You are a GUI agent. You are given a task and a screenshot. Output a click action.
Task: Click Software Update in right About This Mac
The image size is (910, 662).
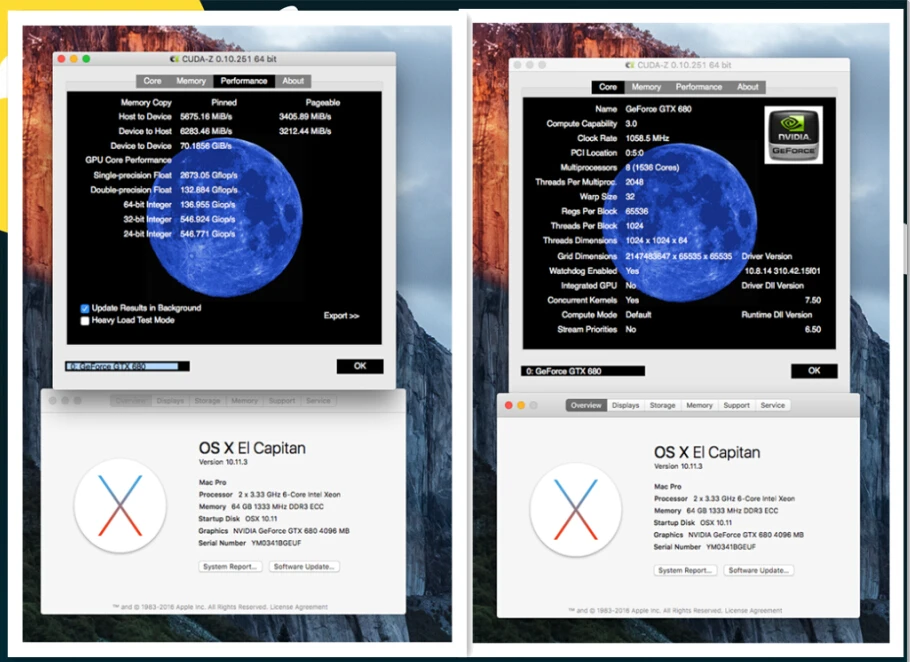click(759, 570)
